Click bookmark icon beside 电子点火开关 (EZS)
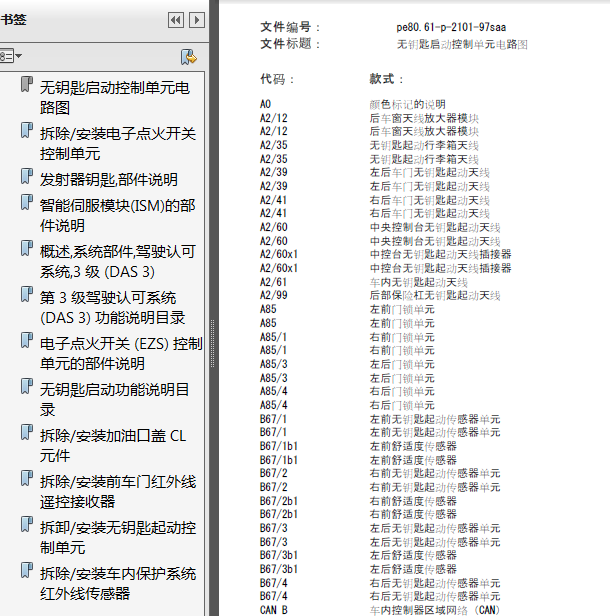 pyautogui.click(x=27, y=340)
